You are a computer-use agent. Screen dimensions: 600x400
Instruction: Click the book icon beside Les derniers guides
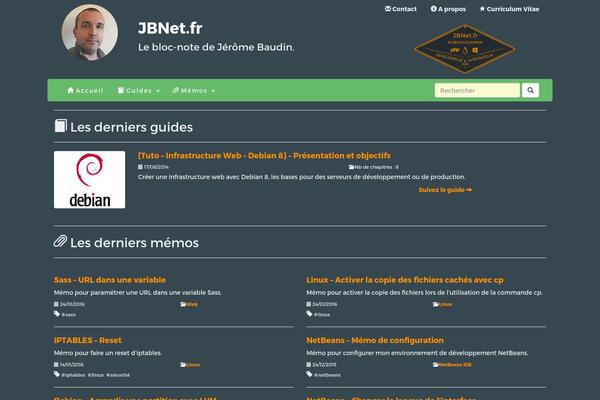[x=60, y=126]
